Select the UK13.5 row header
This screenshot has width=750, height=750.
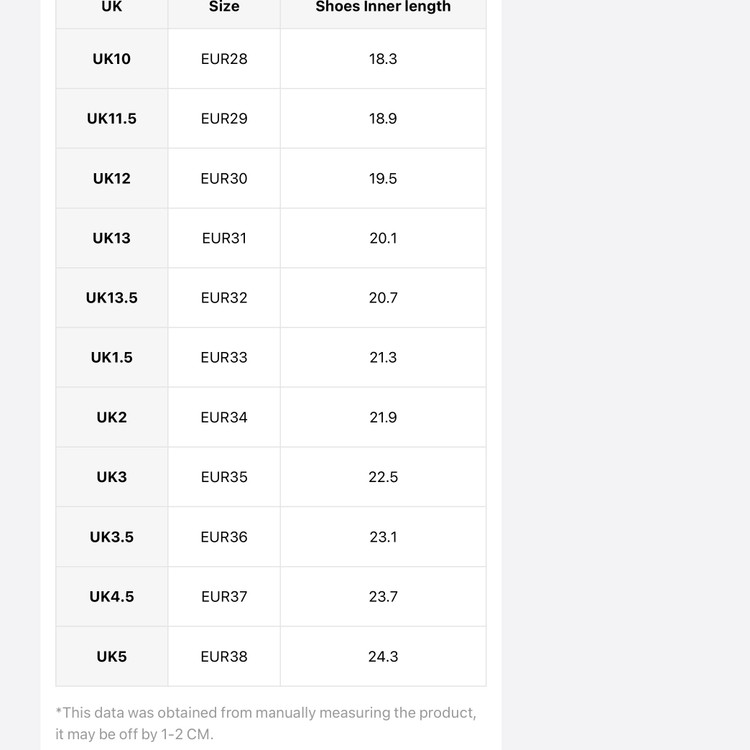coord(111,298)
